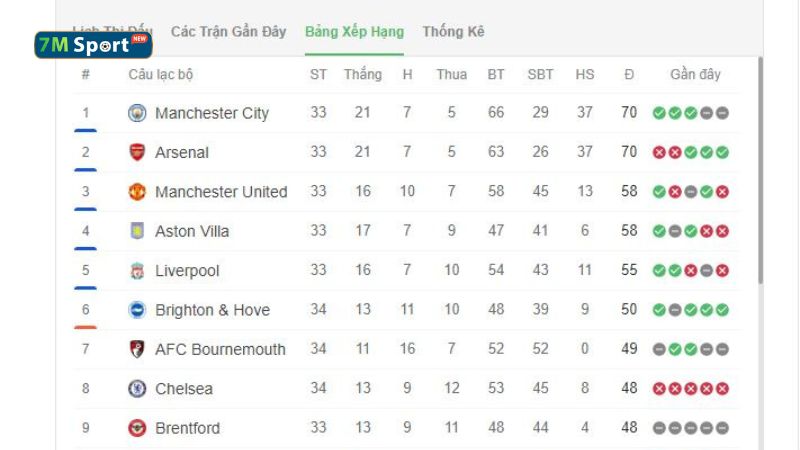Click the Arsenal club crest
Viewport: 800px width, 450px height.
point(137,152)
